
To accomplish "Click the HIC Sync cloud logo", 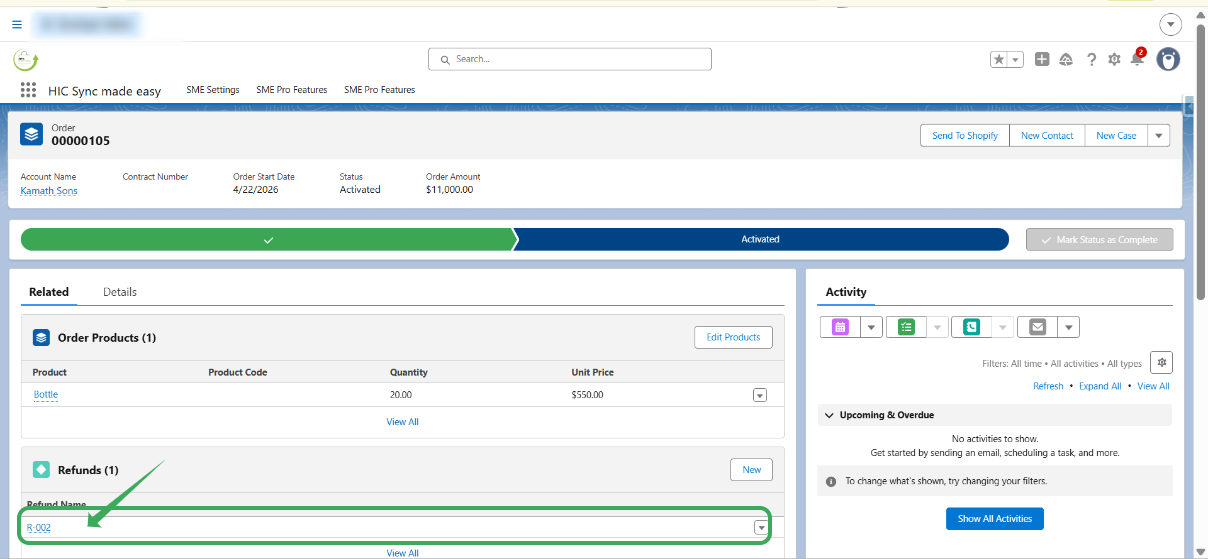I will tap(26, 60).
